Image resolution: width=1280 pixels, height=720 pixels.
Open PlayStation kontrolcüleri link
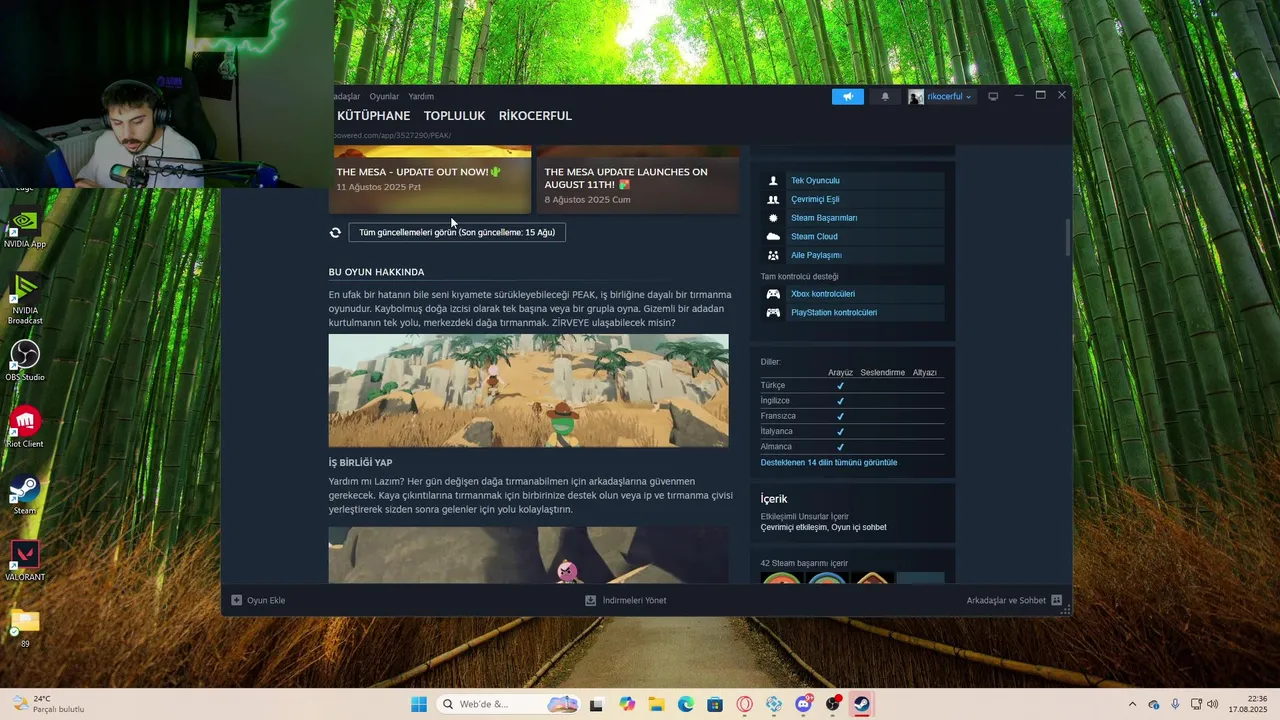point(834,313)
